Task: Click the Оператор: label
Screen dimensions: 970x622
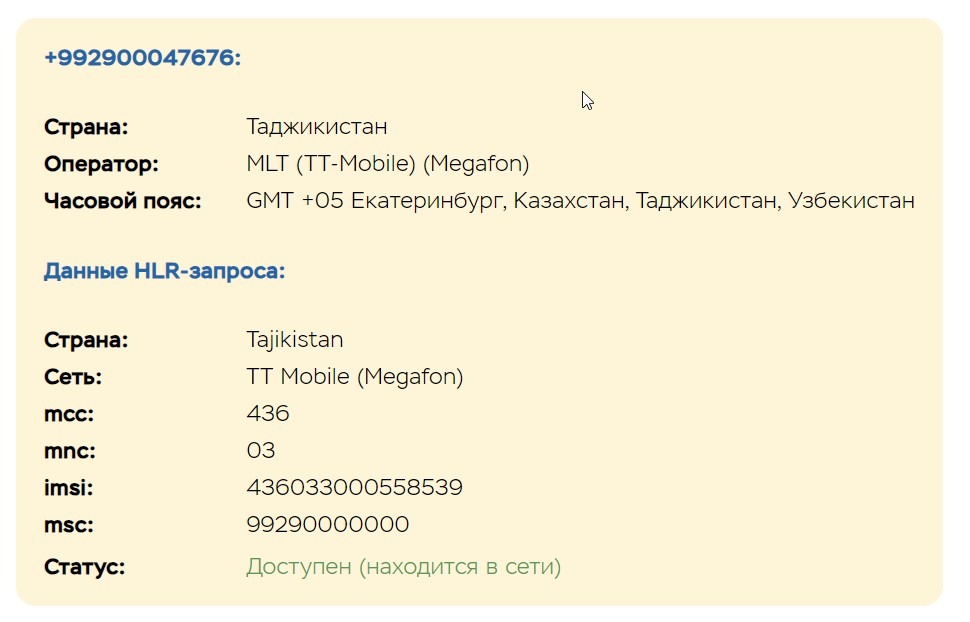Action: (x=101, y=164)
